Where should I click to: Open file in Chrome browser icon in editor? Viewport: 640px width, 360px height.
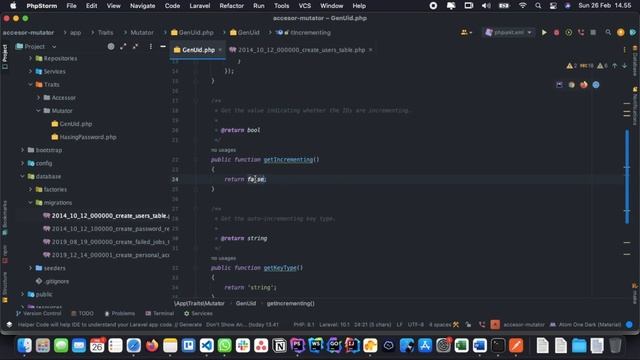pyautogui.click(x=571, y=85)
